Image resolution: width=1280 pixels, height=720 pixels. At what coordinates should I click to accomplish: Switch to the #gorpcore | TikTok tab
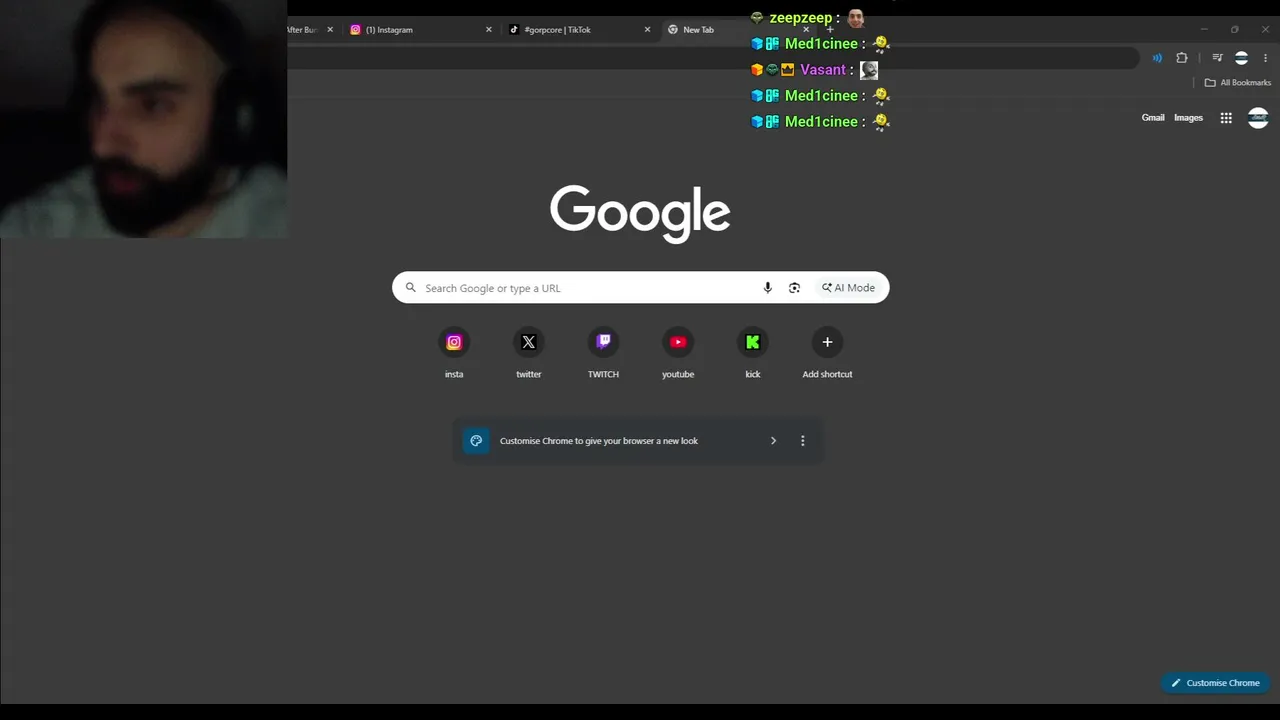pyautogui.click(x=578, y=30)
